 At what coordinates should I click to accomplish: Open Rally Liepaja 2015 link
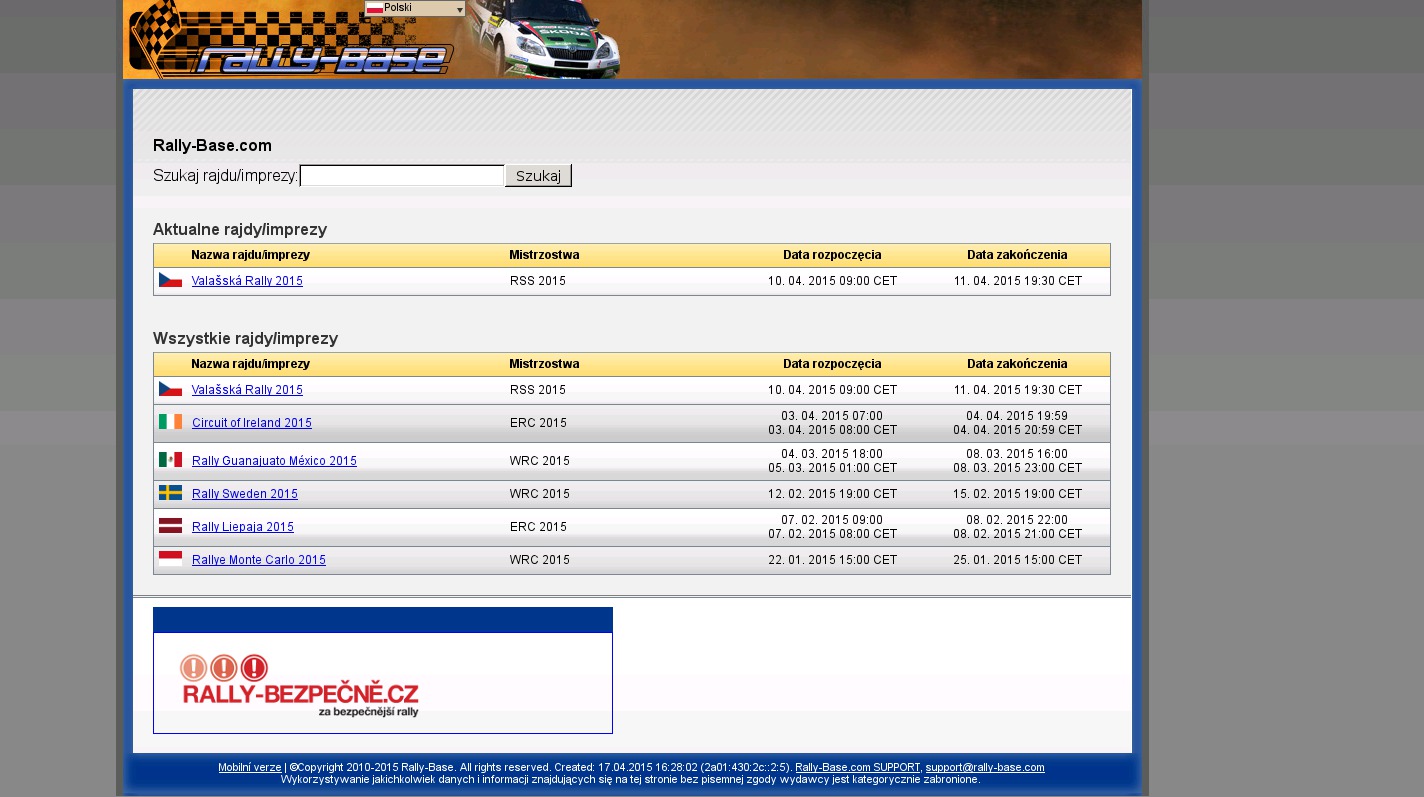pyautogui.click(x=243, y=527)
